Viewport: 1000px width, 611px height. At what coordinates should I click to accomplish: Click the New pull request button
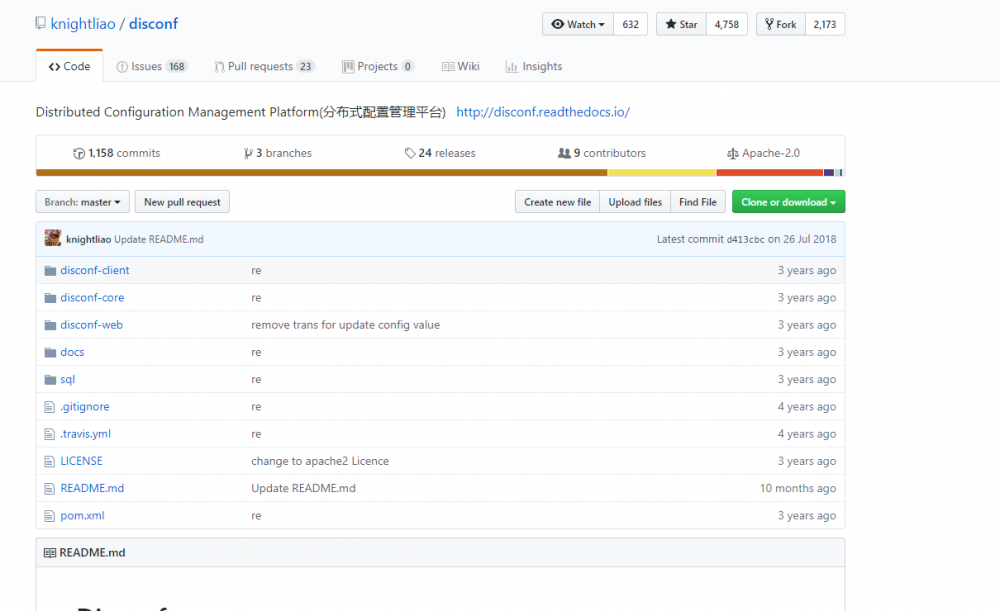point(182,202)
